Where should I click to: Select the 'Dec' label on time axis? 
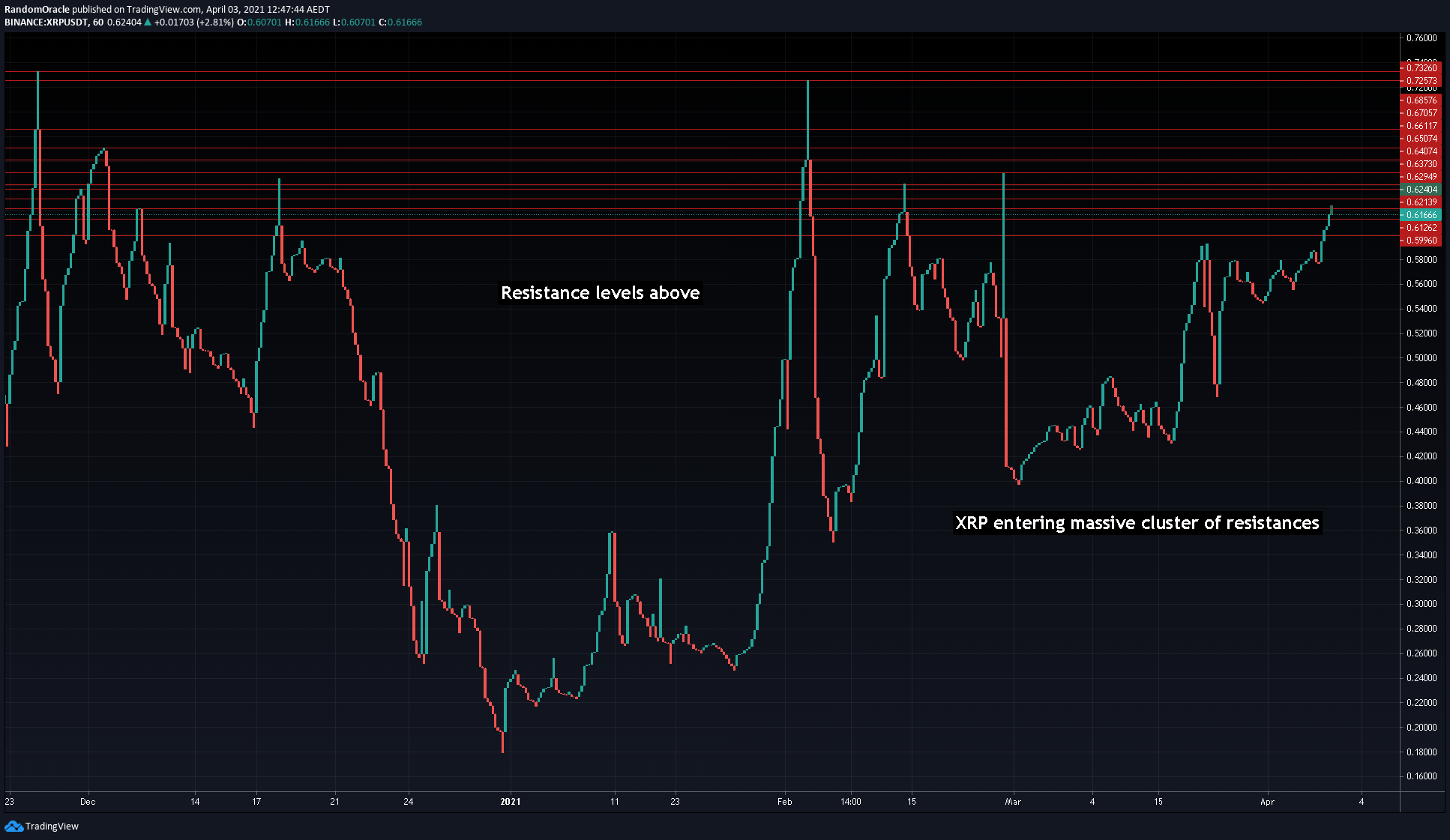click(88, 802)
